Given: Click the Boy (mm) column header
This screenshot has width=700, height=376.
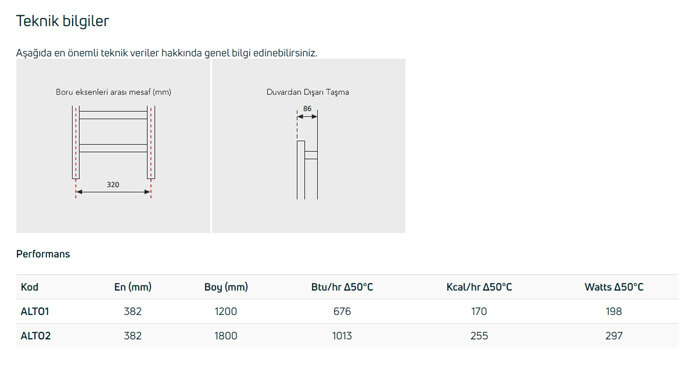Looking at the screenshot, I should pyautogui.click(x=226, y=287).
